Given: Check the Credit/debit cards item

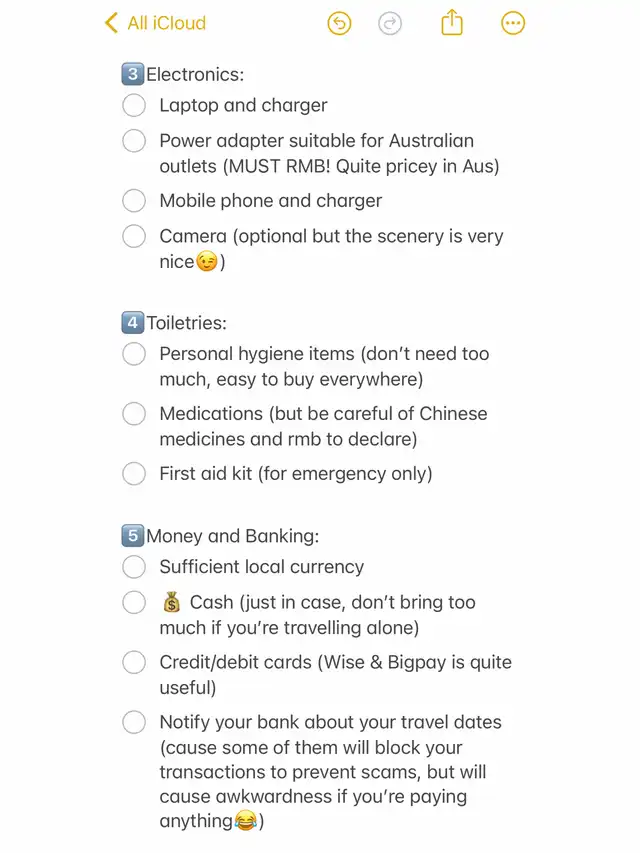Looking at the screenshot, I should [134, 663].
